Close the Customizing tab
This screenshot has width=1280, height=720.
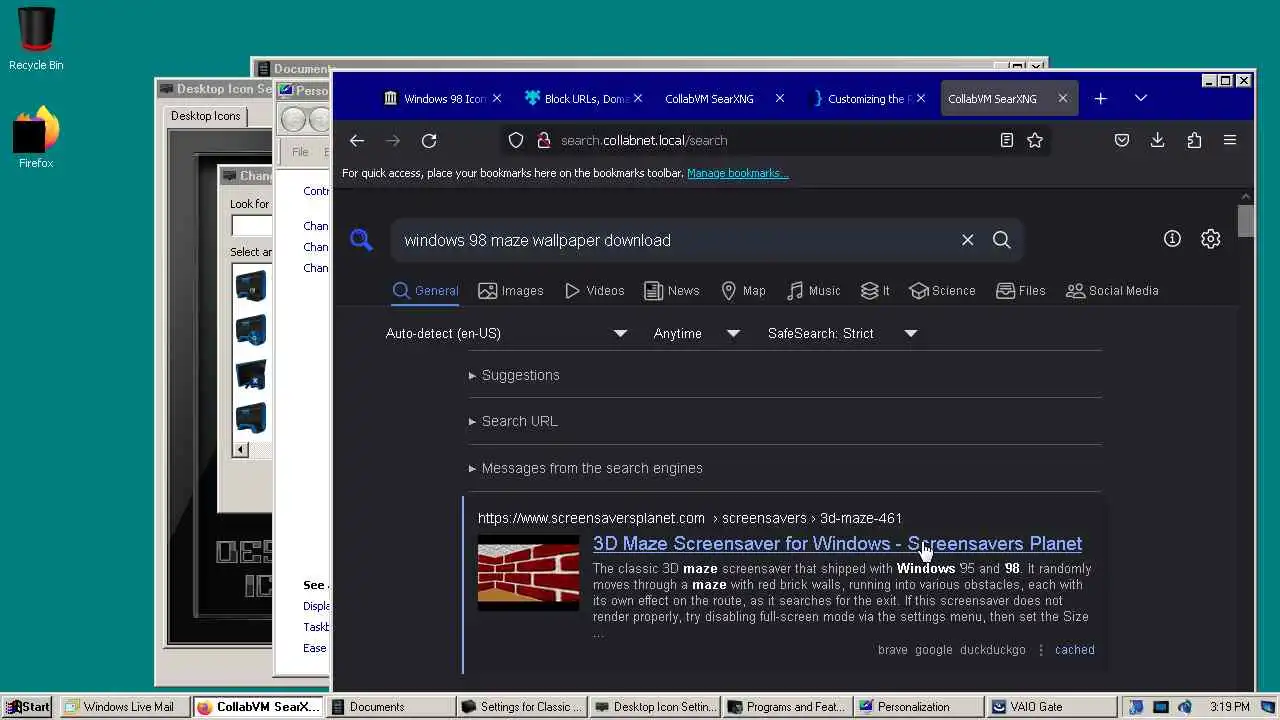coord(921,99)
